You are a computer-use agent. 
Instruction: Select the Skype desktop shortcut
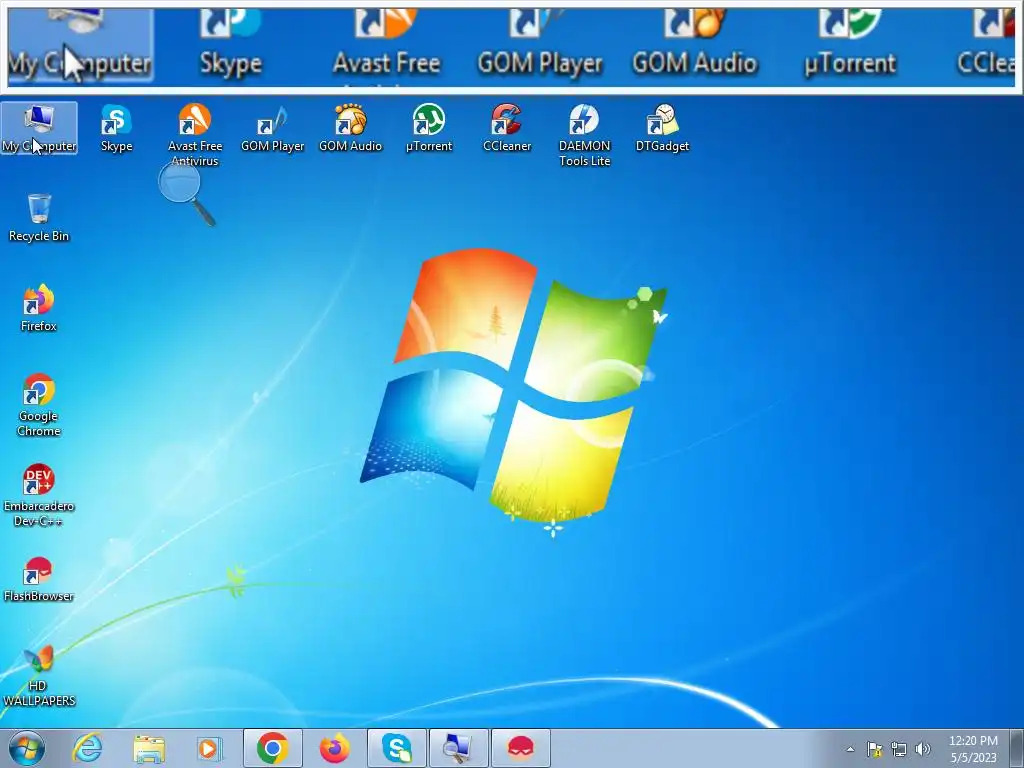[x=116, y=128]
